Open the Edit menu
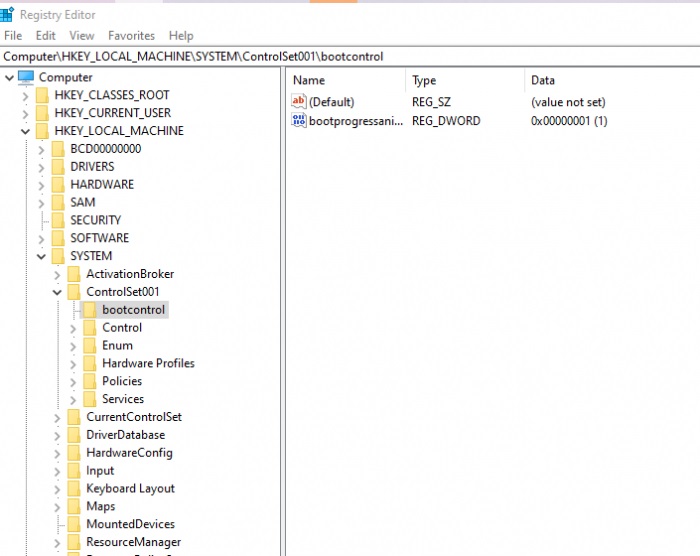The height and width of the screenshot is (556, 700). pos(46,35)
